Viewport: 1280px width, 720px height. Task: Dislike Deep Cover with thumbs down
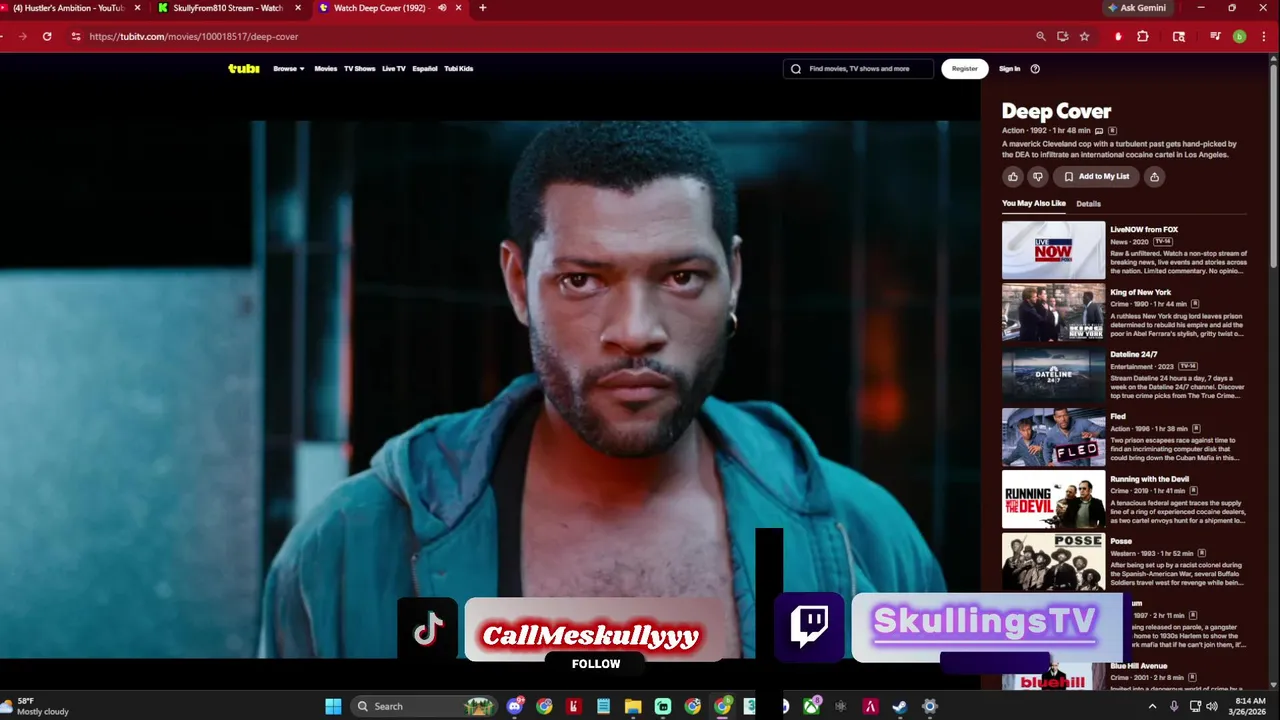(x=1038, y=177)
